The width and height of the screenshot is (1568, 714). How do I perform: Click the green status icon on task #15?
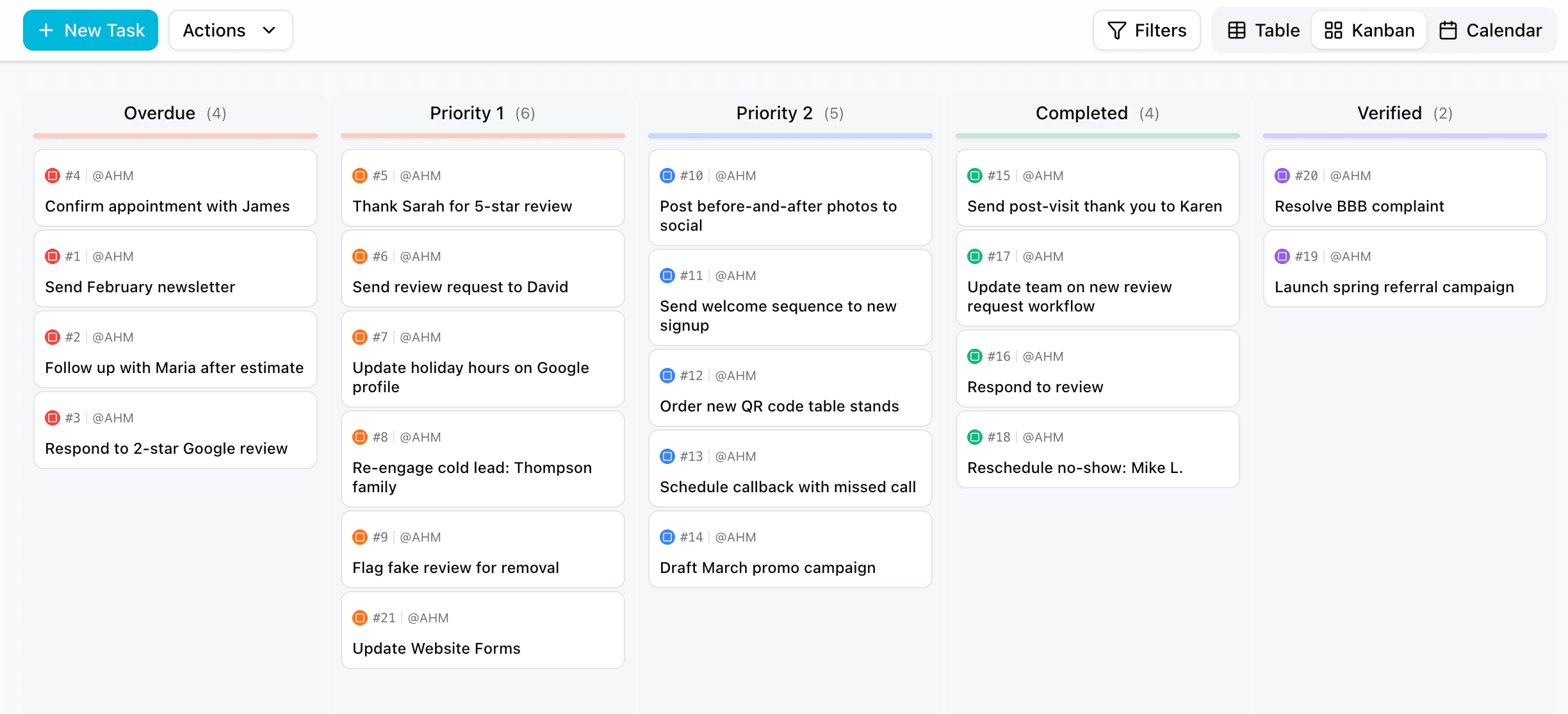pyautogui.click(x=975, y=175)
